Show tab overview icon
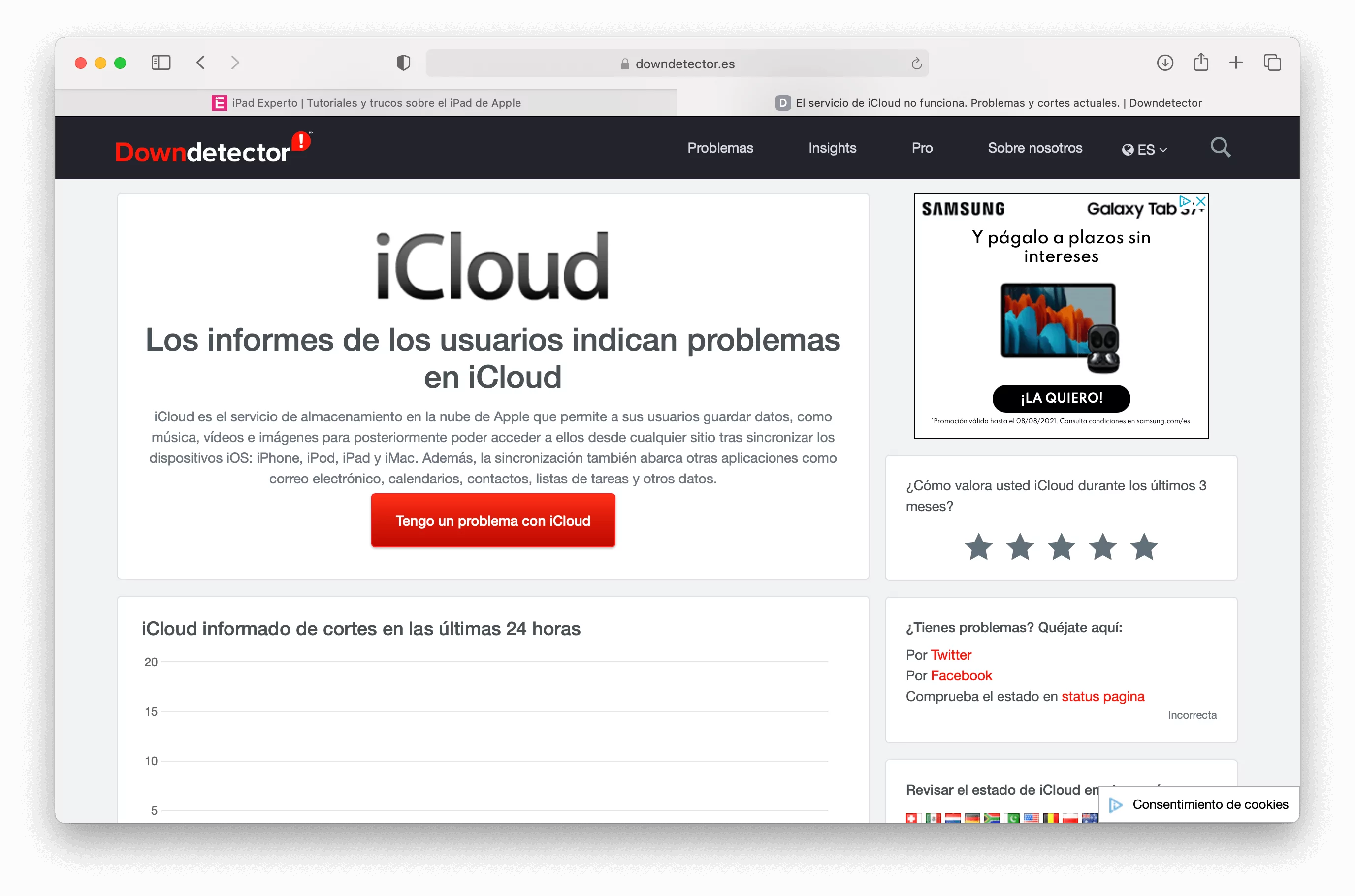Viewport: 1355px width, 896px height. pyautogui.click(x=1272, y=63)
